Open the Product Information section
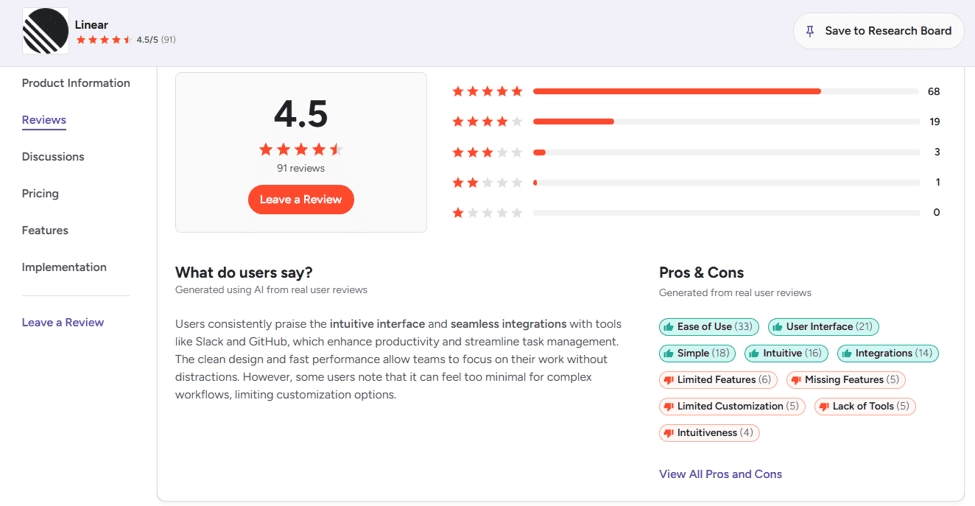975x506 pixels. pos(76,83)
